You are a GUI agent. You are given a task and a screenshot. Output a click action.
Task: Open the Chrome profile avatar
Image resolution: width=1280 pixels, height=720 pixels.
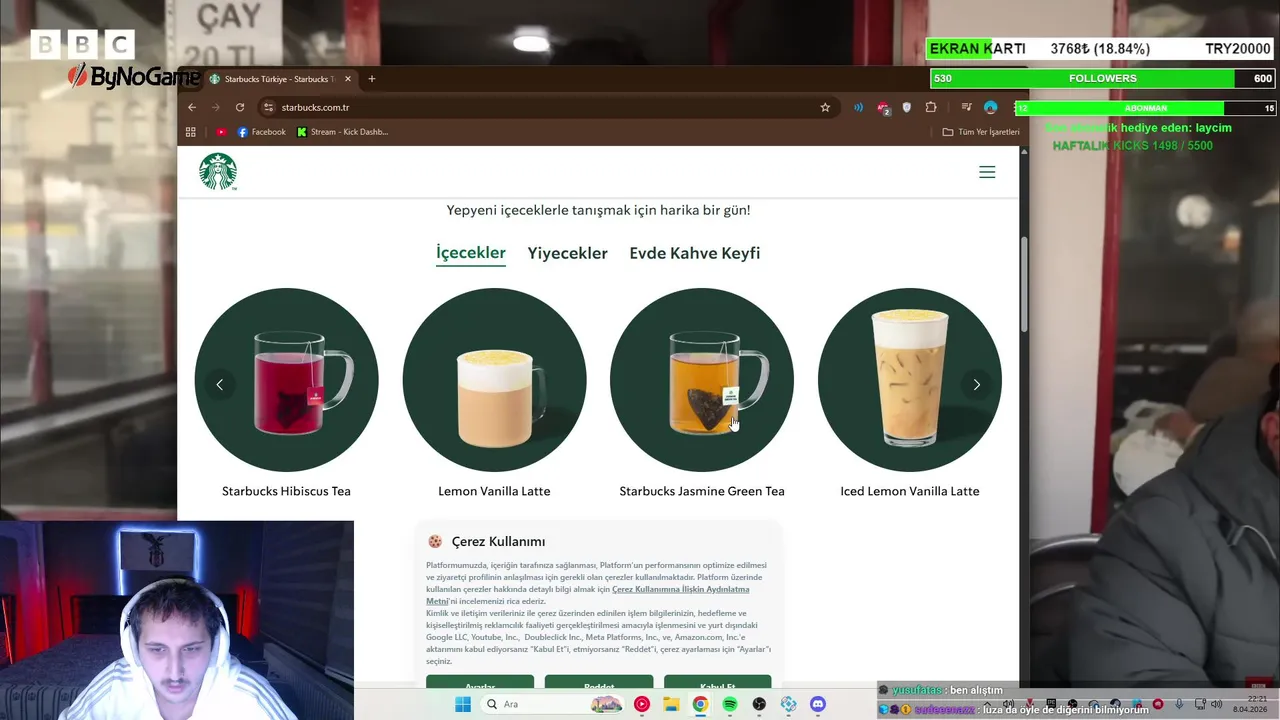[x=990, y=107]
